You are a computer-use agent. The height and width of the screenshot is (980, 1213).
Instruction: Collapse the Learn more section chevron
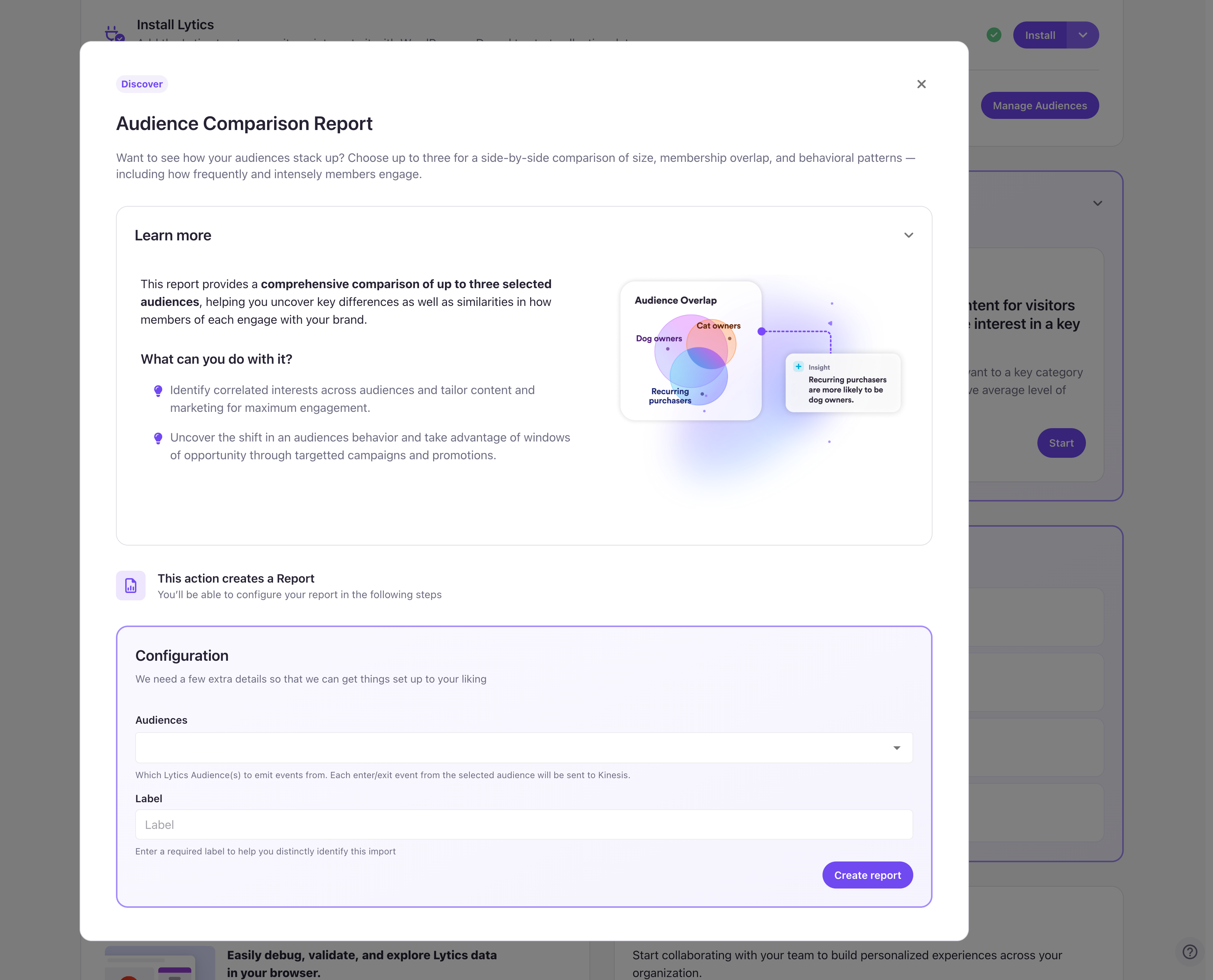point(908,236)
